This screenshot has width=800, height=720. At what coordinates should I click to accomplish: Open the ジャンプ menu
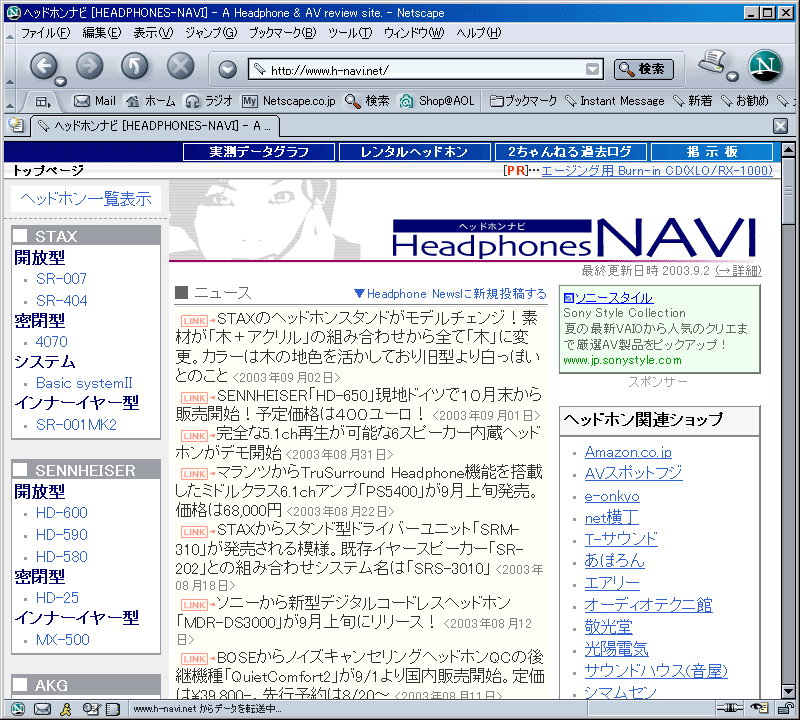(x=211, y=33)
